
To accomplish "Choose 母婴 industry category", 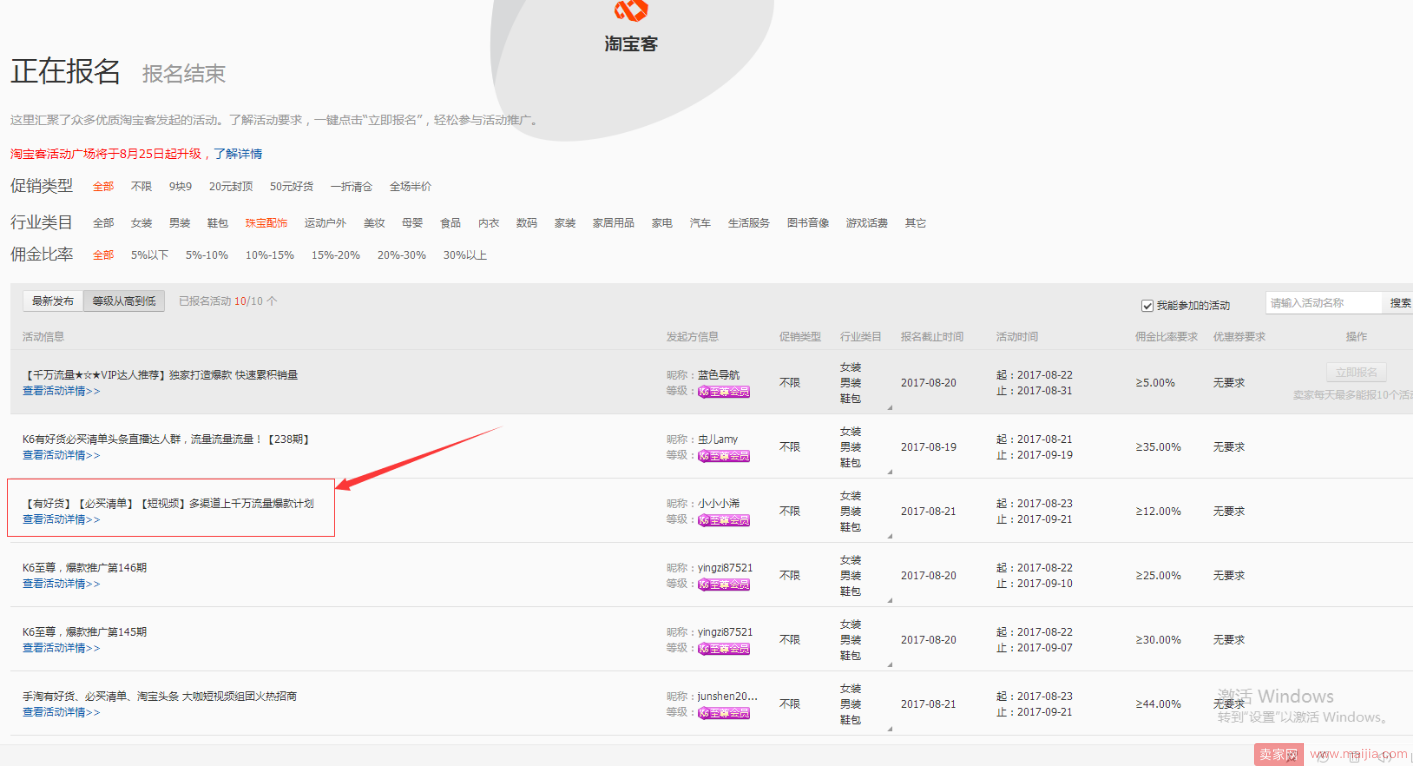I will [412, 223].
